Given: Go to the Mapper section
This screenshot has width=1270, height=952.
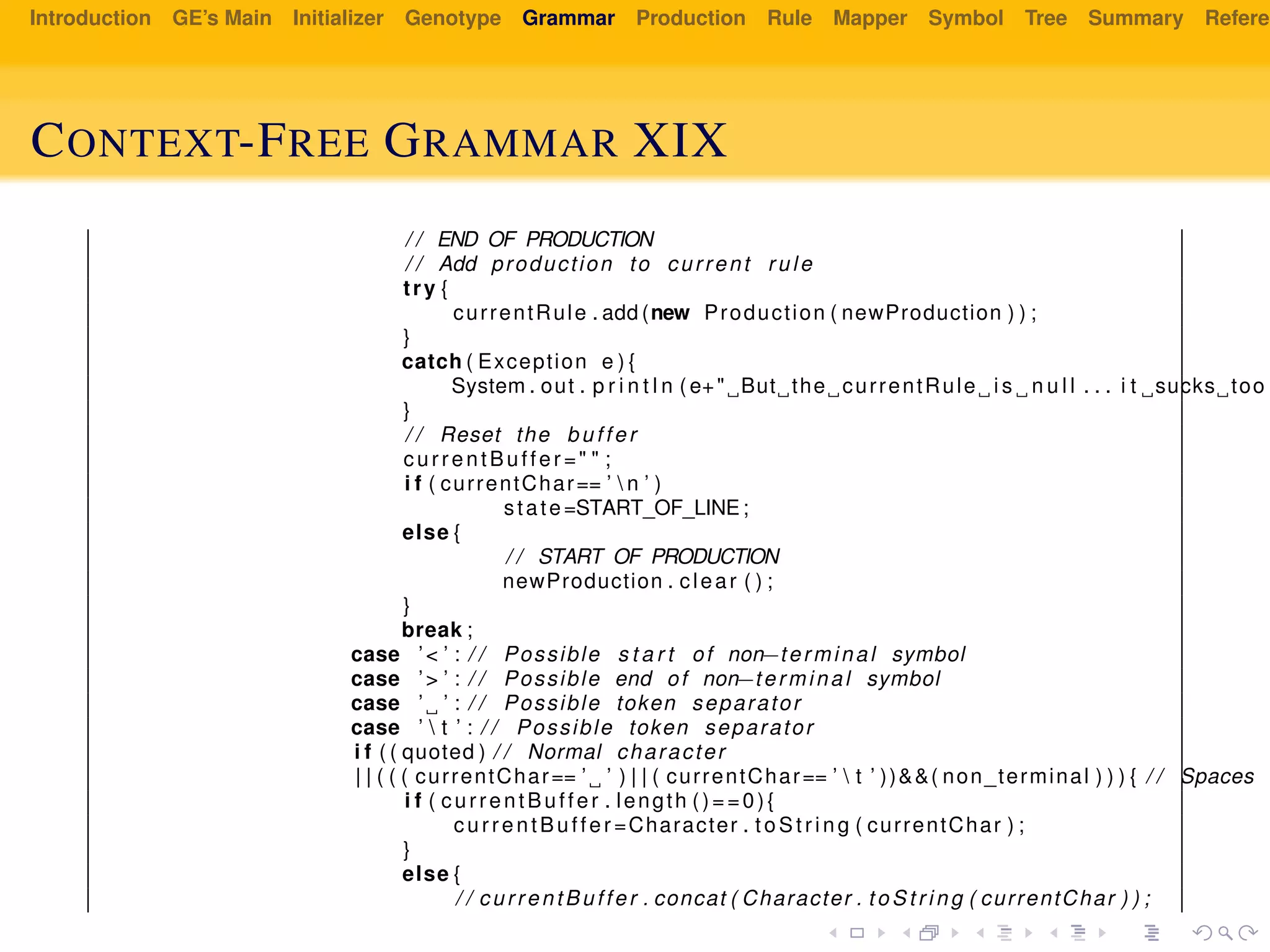Looking at the screenshot, I should (x=870, y=18).
